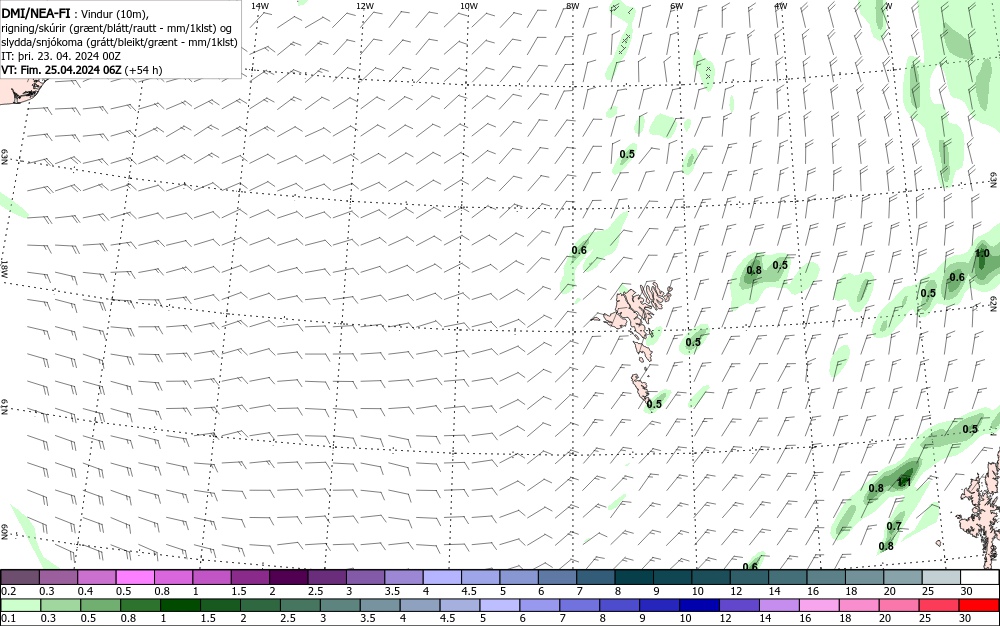Click the dark teal upper-row swatch for 8
This screenshot has height=626, width=1000.
pyautogui.click(x=635, y=578)
